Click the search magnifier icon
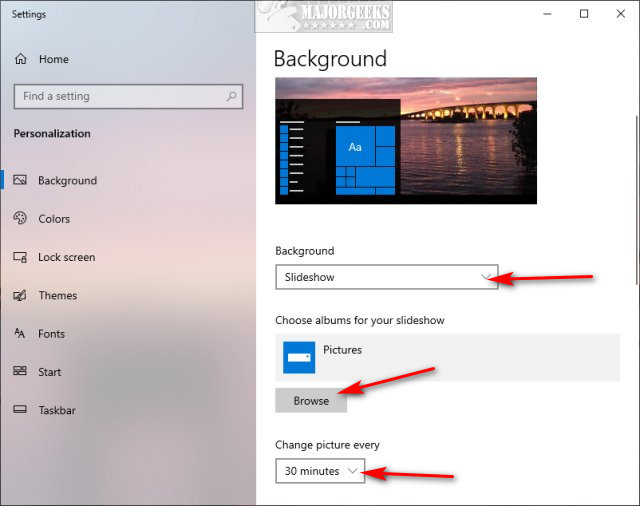This screenshot has height=506, width=640. [x=232, y=96]
